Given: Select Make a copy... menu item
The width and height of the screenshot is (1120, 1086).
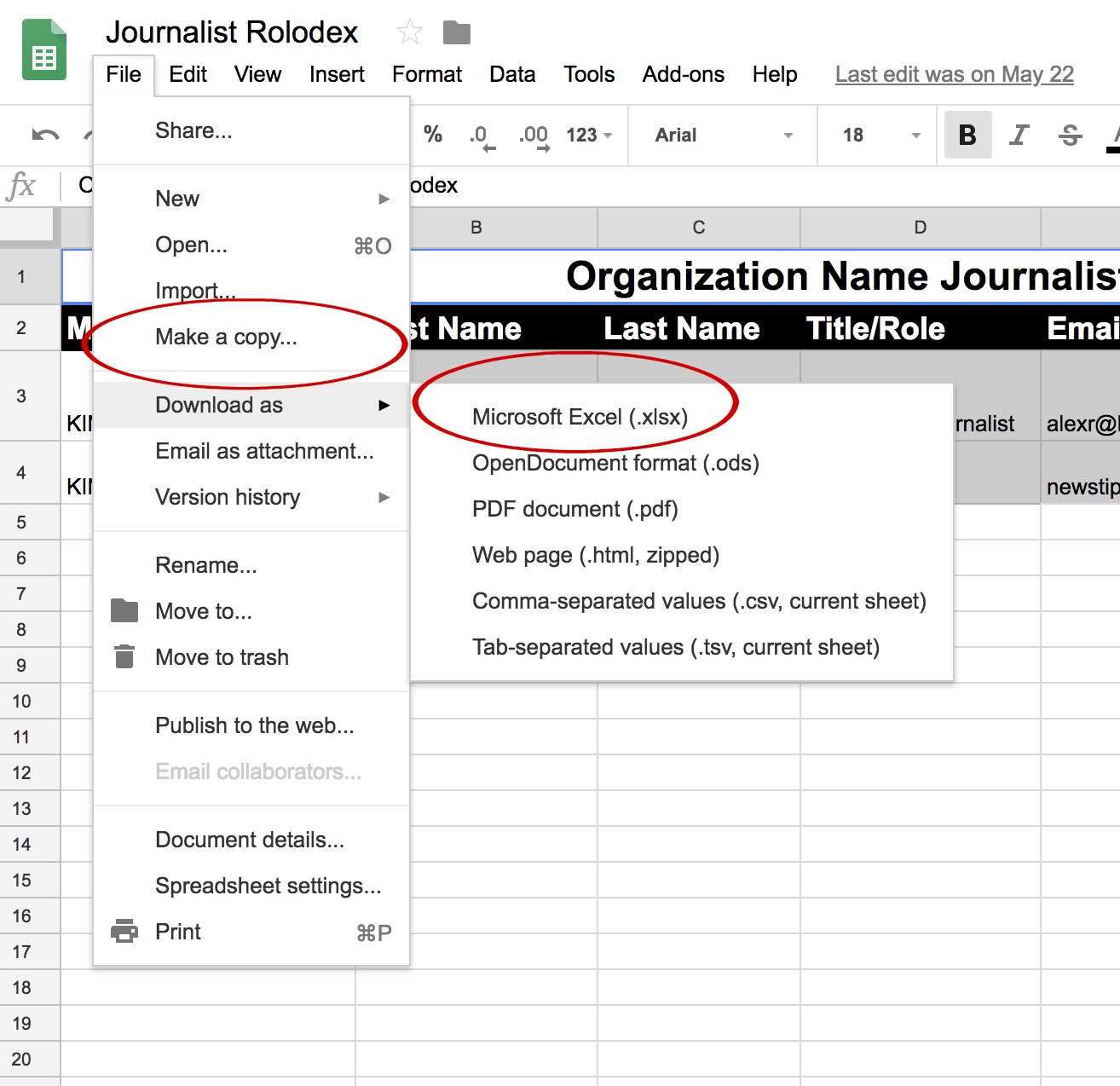Looking at the screenshot, I should click(x=251, y=337).
